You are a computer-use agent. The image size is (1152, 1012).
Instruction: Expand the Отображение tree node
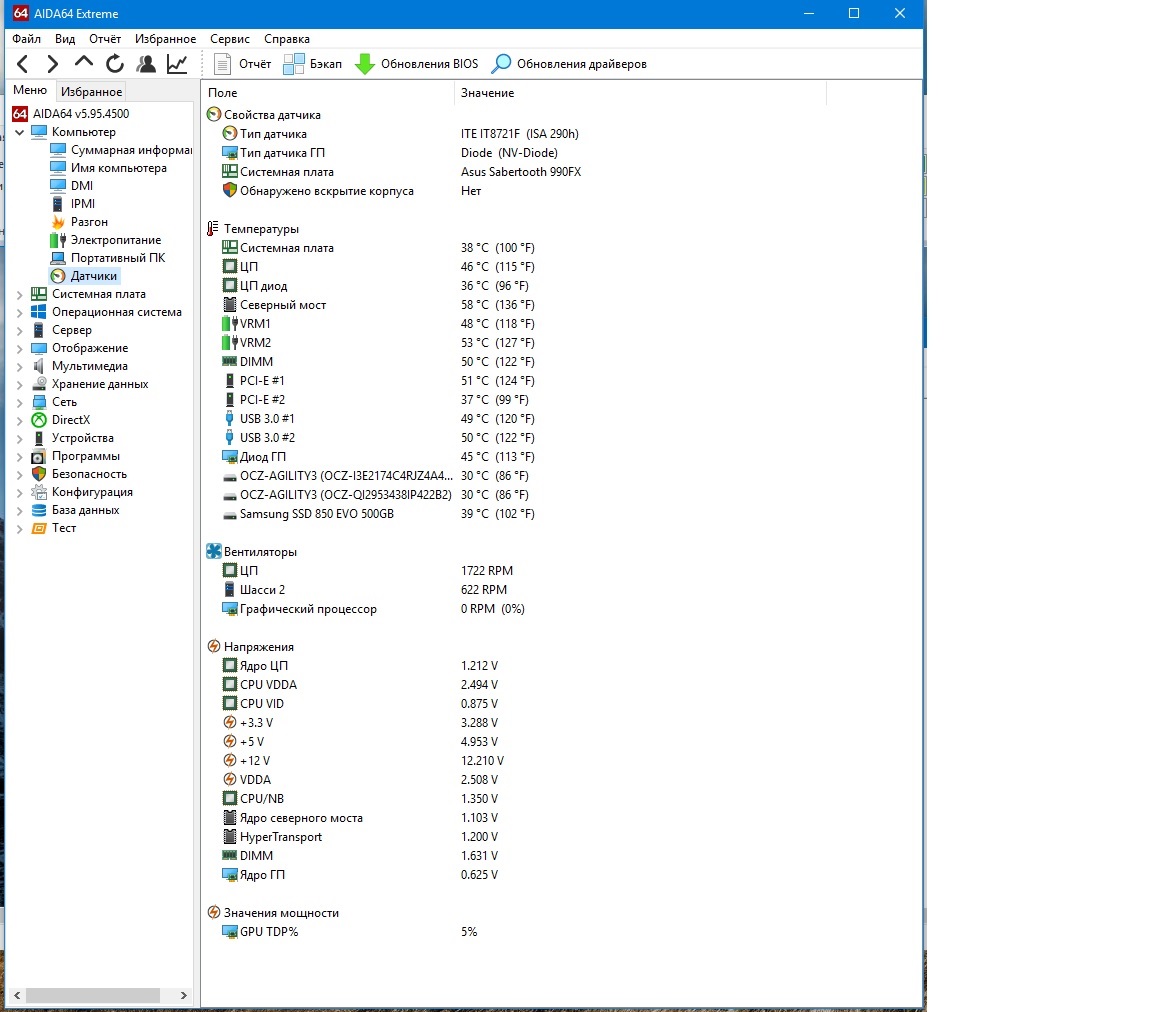tap(20, 348)
